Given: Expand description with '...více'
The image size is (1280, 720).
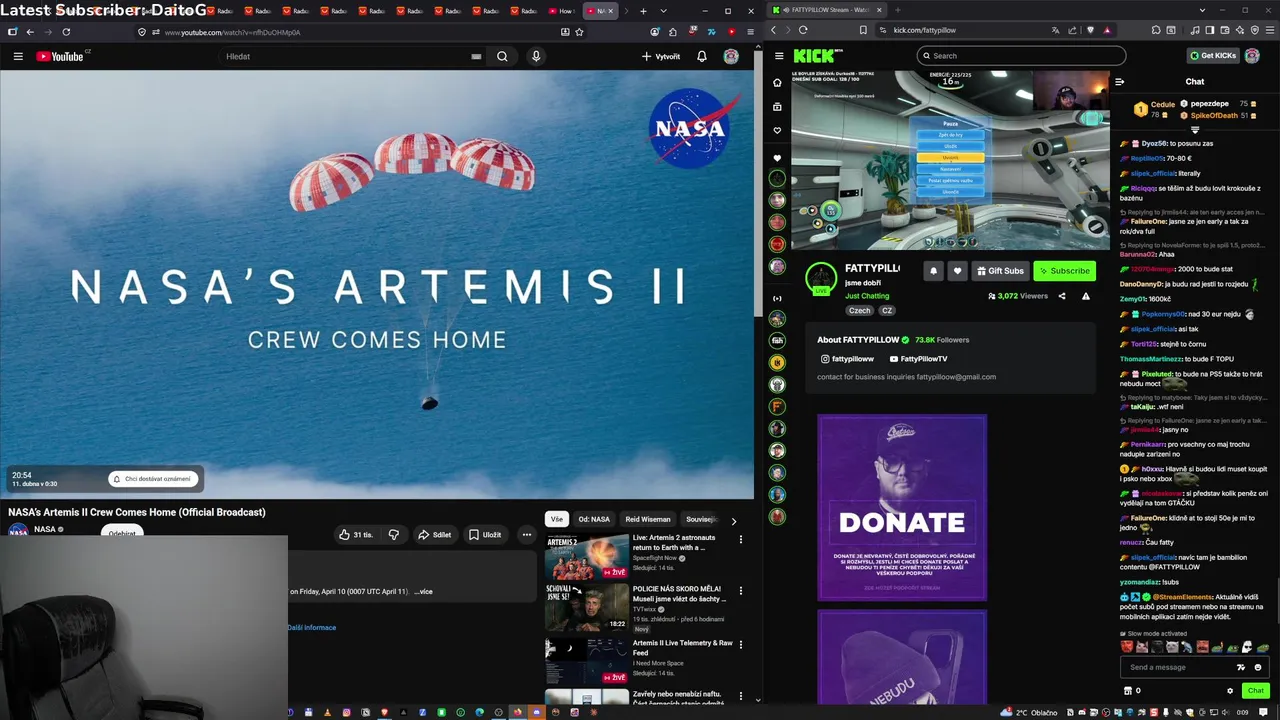Looking at the screenshot, I should (423, 591).
